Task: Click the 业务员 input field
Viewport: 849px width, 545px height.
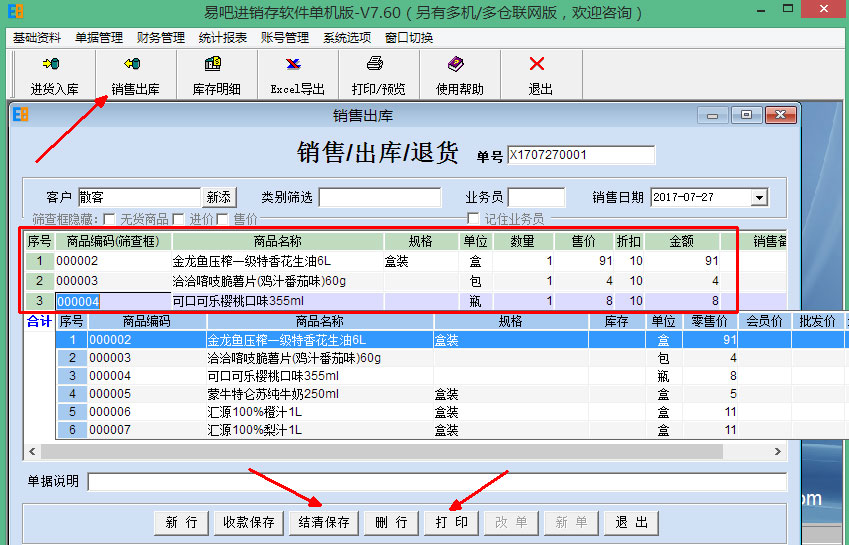Action: [537, 198]
